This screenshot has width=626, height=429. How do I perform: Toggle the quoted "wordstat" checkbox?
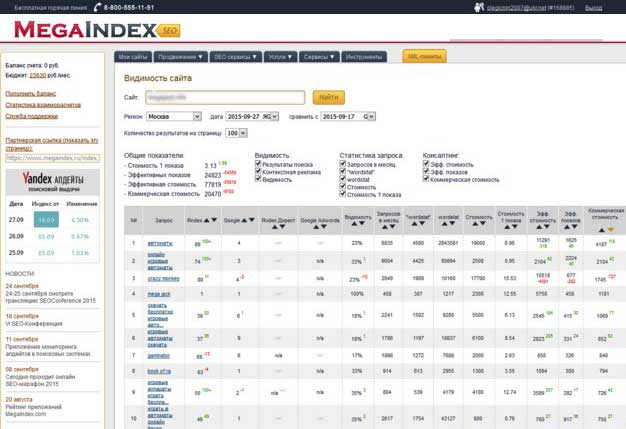(343, 171)
